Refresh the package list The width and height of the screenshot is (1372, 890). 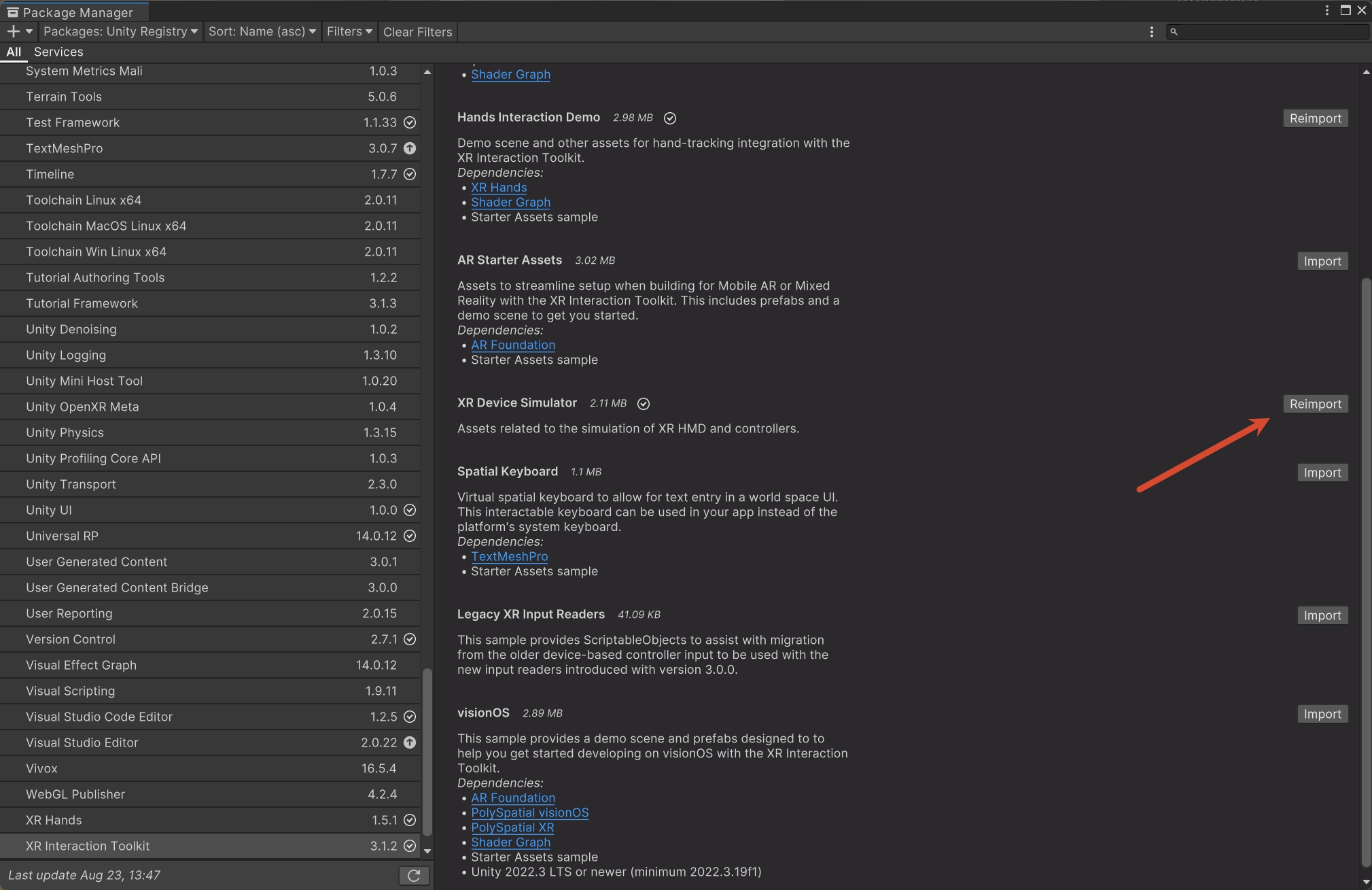click(414, 875)
